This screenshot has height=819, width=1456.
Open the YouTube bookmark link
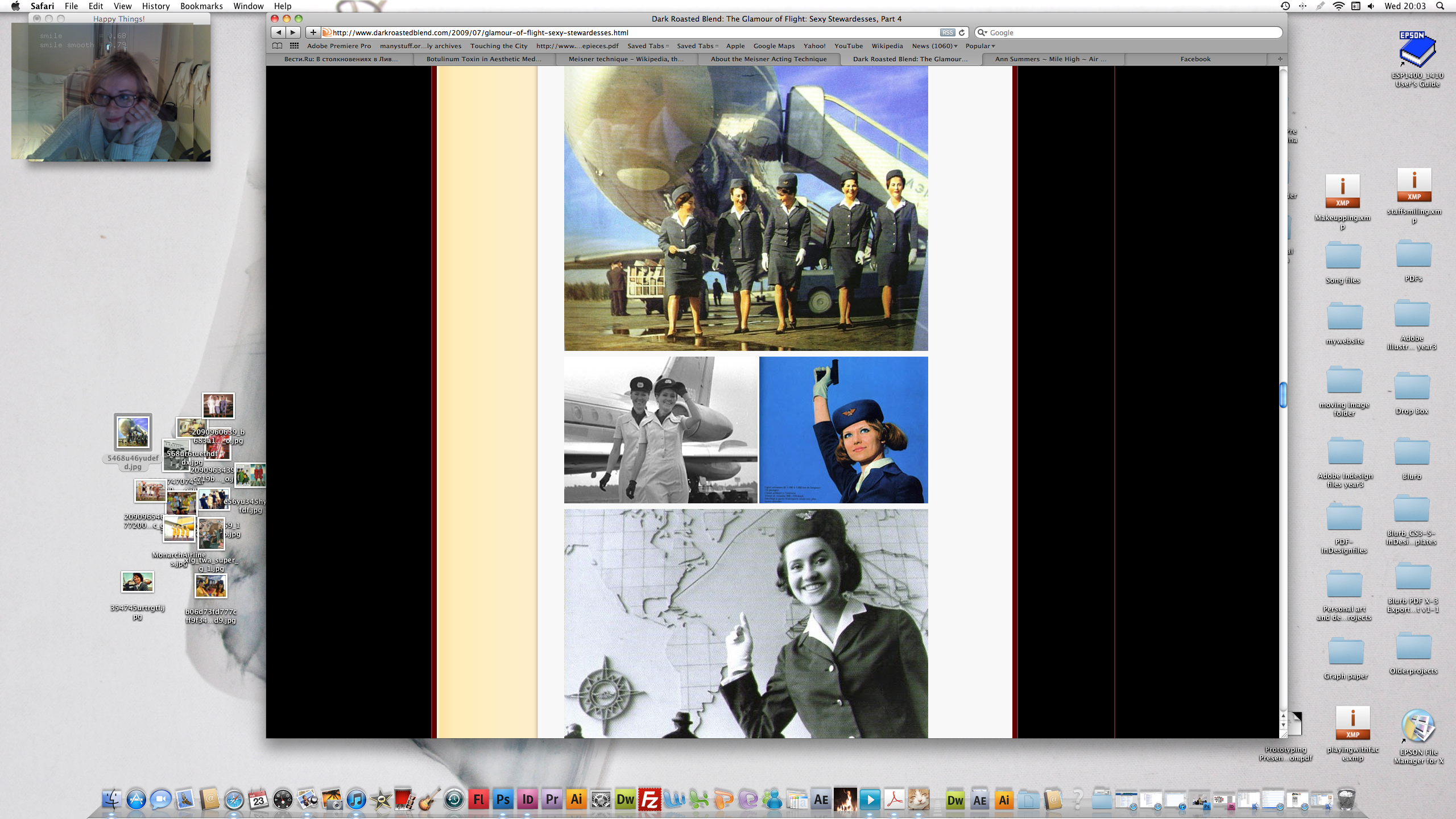848,46
